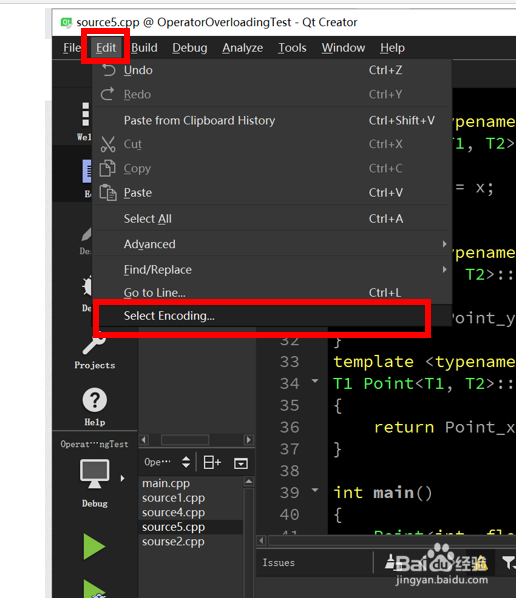
Task: Click line number 33 in gutter
Action: tap(289, 362)
